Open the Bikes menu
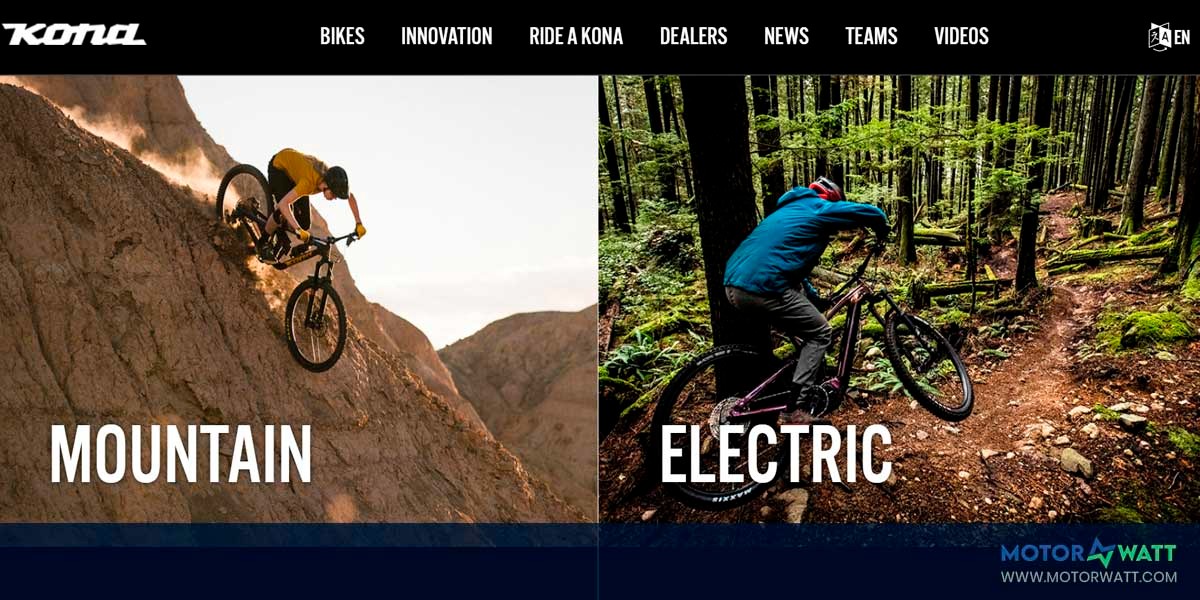This screenshot has height=600, width=1200. 342,36
